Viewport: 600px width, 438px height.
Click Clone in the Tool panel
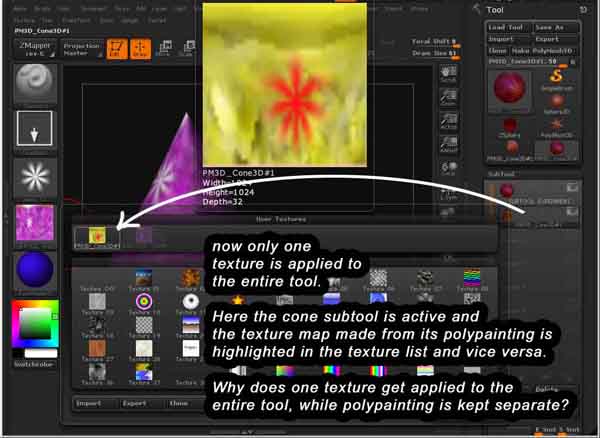tap(497, 50)
